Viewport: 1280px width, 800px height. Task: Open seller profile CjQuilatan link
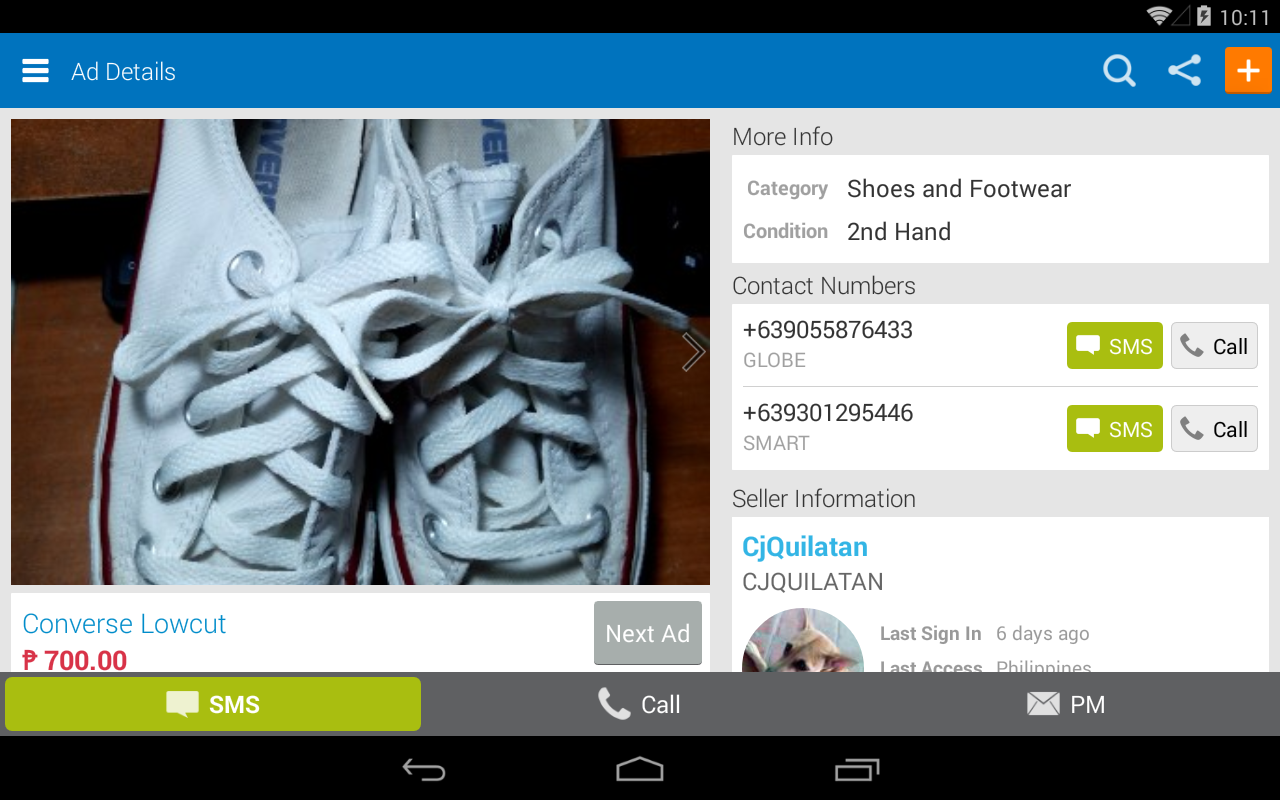point(805,547)
